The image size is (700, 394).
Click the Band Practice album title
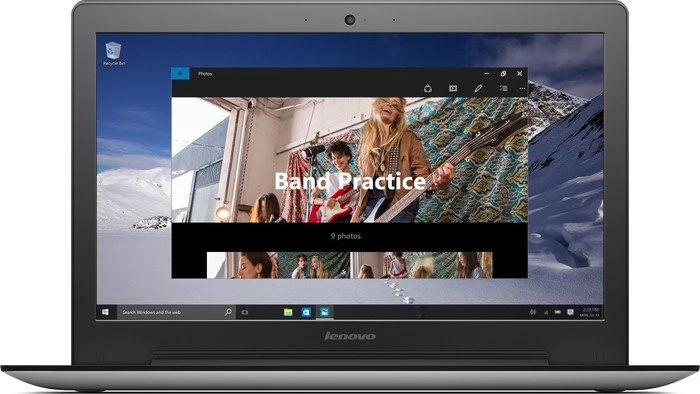point(350,181)
